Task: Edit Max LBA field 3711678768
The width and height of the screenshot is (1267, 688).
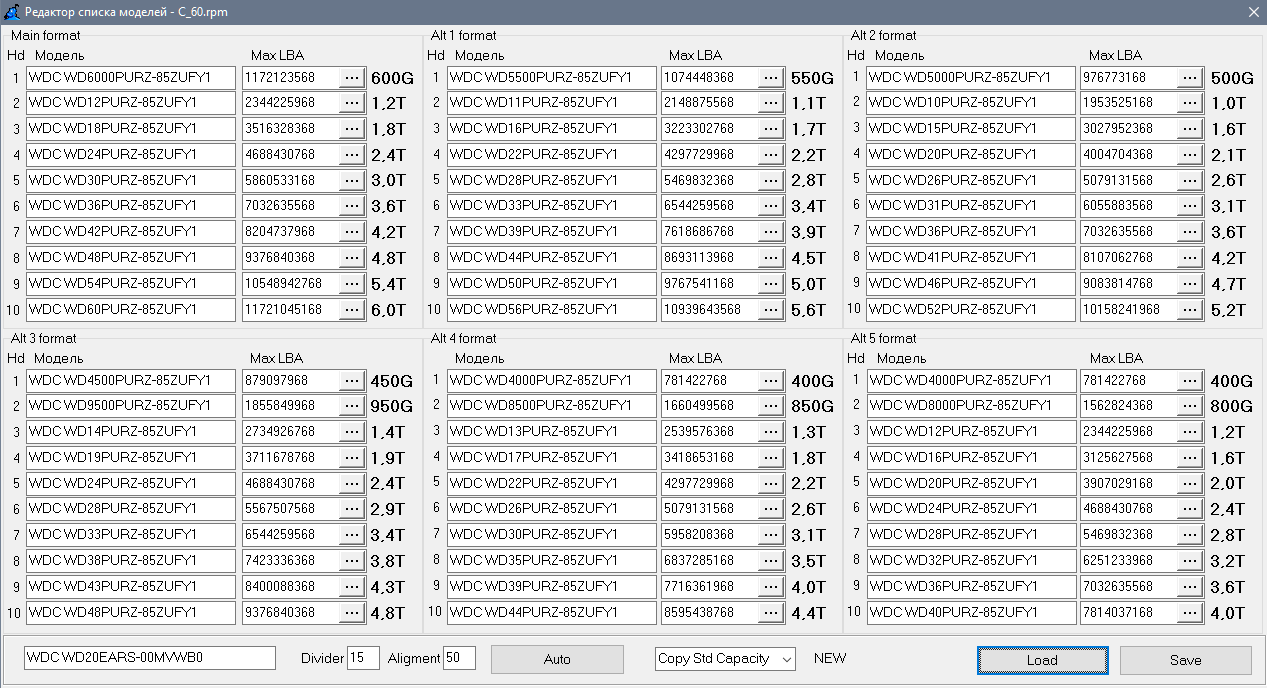Action: (x=291, y=458)
